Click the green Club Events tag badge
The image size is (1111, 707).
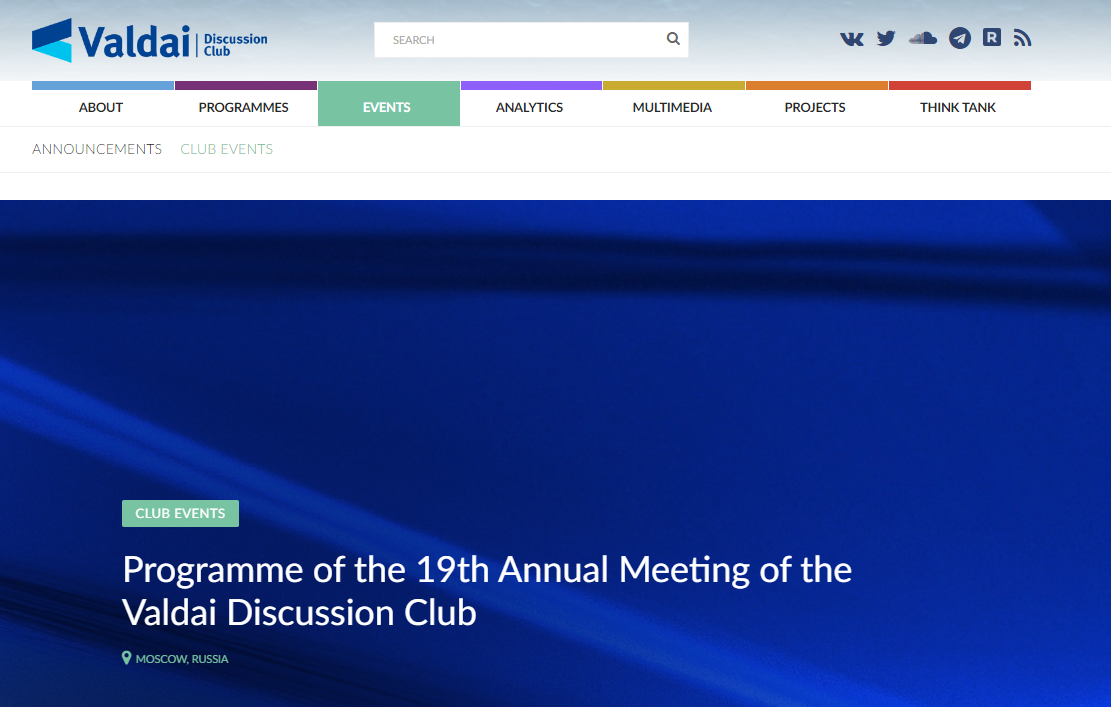click(x=180, y=513)
